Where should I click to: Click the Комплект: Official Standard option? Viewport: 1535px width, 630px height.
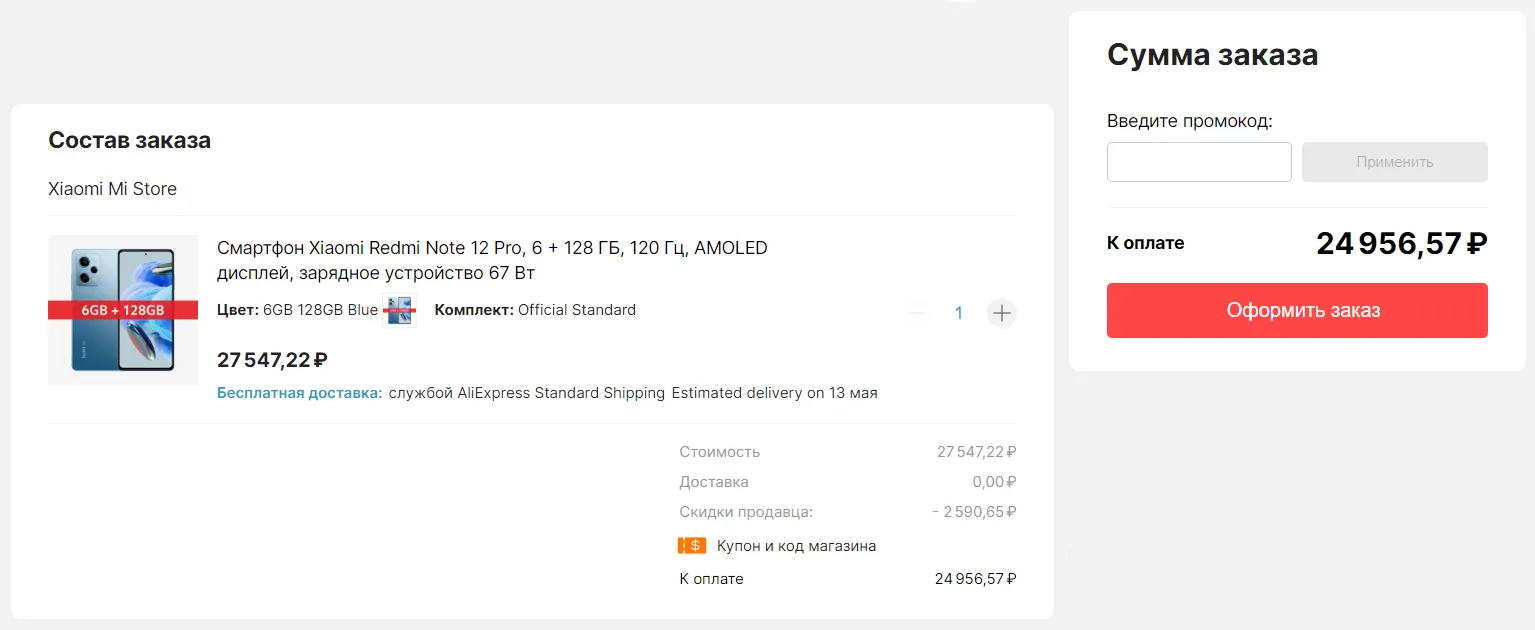(x=535, y=310)
